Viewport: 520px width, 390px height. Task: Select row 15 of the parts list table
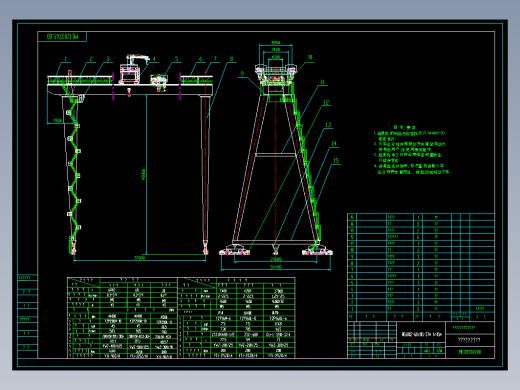pos(421,217)
